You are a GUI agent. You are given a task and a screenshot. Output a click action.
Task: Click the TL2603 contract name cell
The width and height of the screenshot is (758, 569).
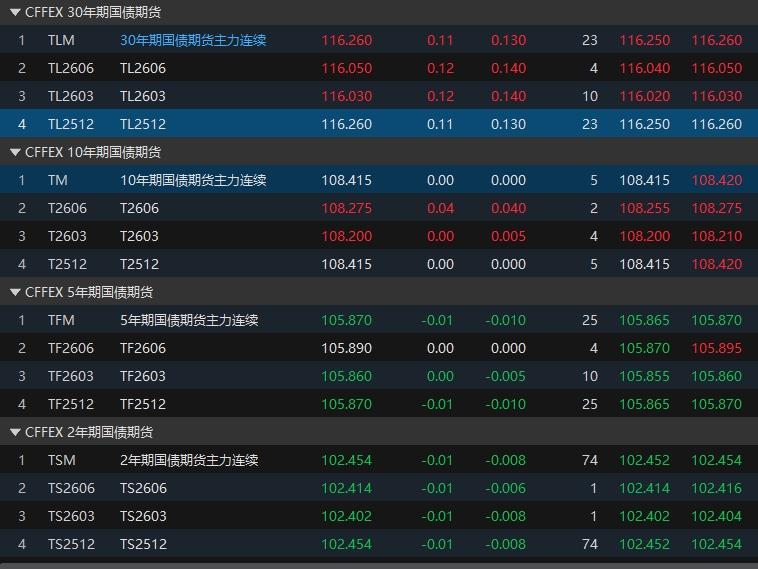(x=143, y=96)
